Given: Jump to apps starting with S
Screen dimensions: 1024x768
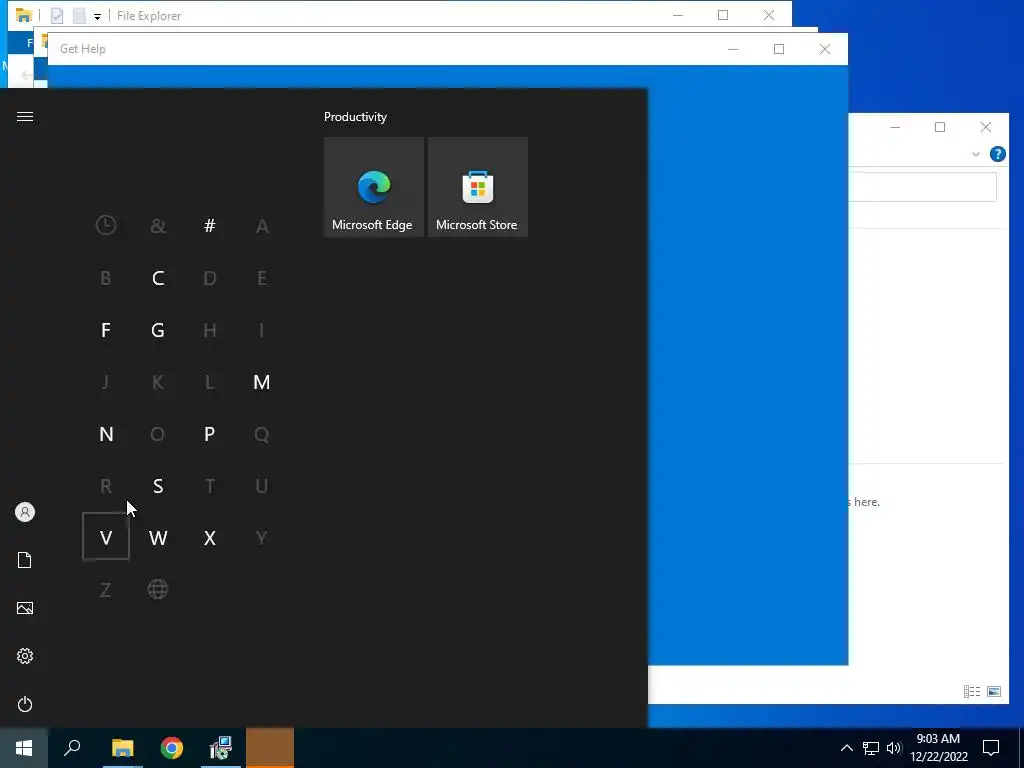Looking at the screenshot, I should point(158,486).
